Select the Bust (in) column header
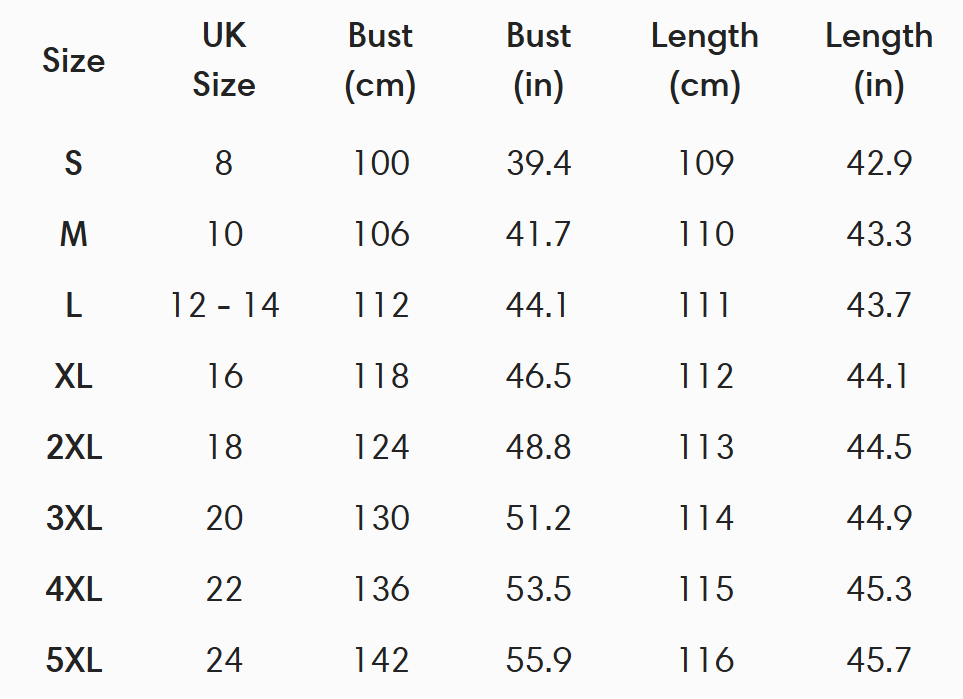Image resolution: width=963 pixels, height=699 pixels. click(x=538, y=61)
